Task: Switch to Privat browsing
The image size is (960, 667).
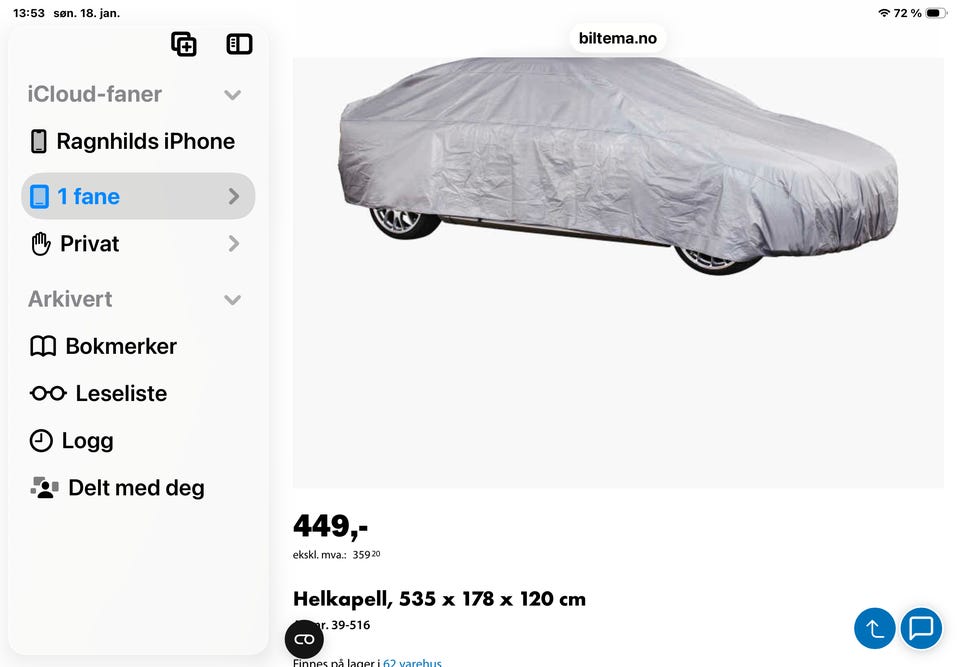Action: click(138, 244)
